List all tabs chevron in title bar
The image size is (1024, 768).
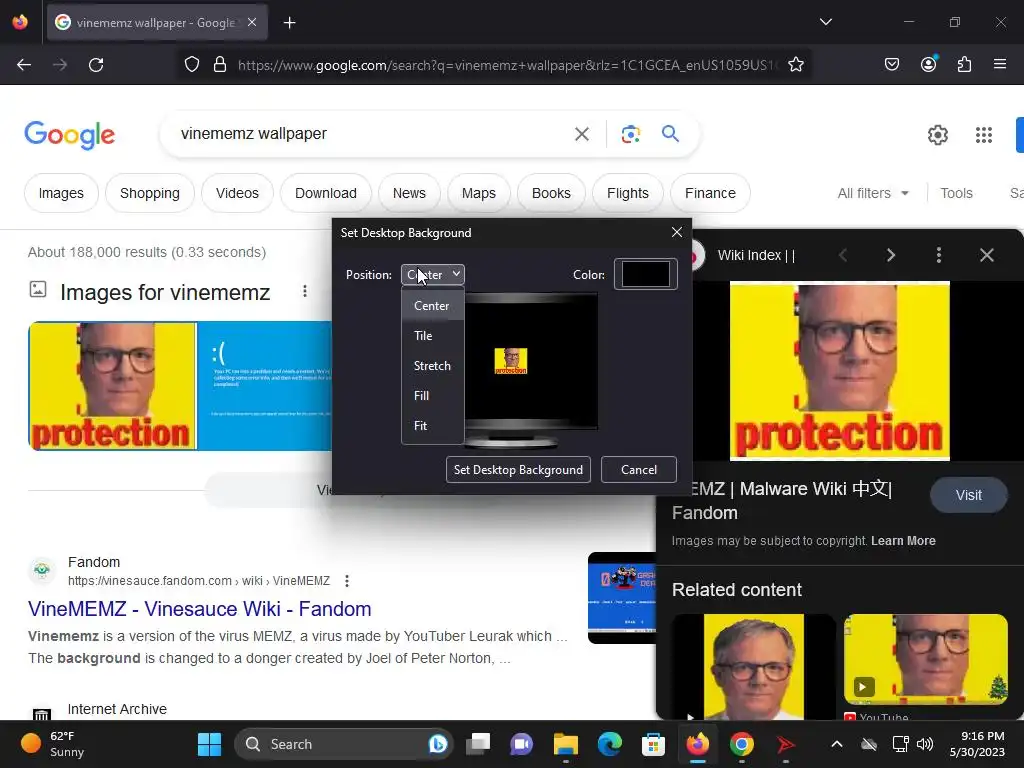[x=825, y=22]
